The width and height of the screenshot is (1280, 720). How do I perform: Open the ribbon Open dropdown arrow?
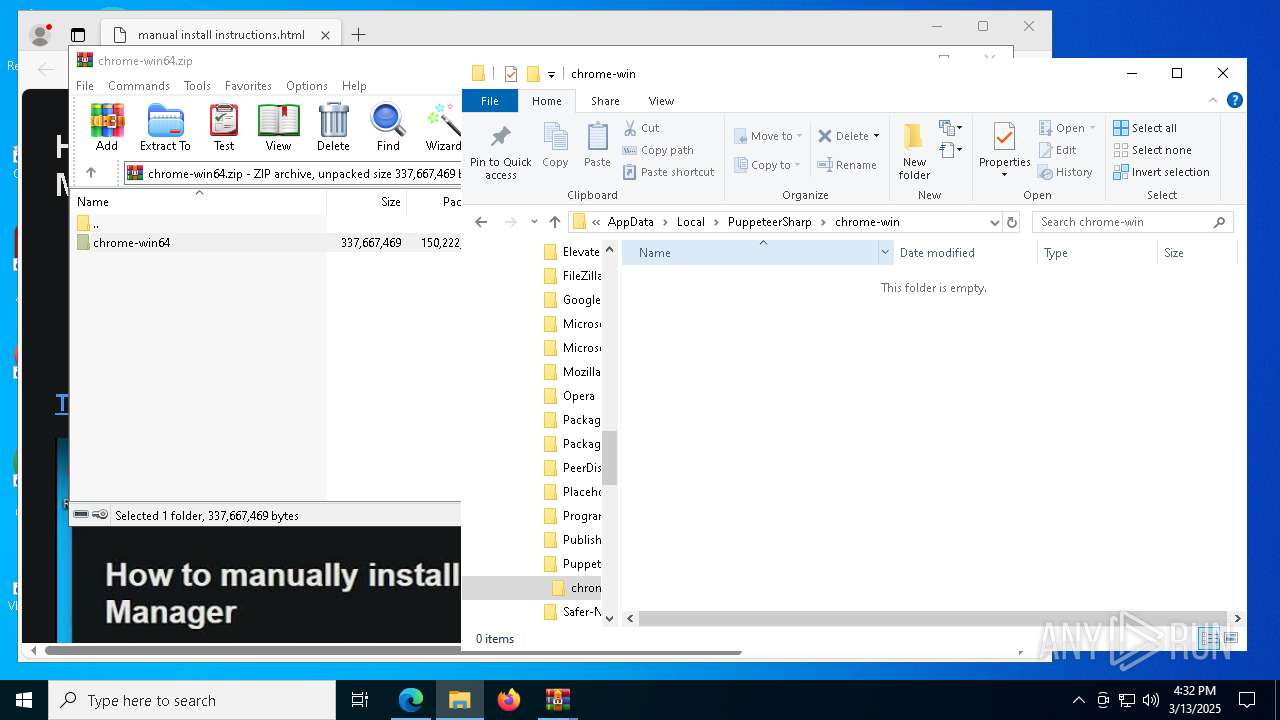[x=1092, y=128]
